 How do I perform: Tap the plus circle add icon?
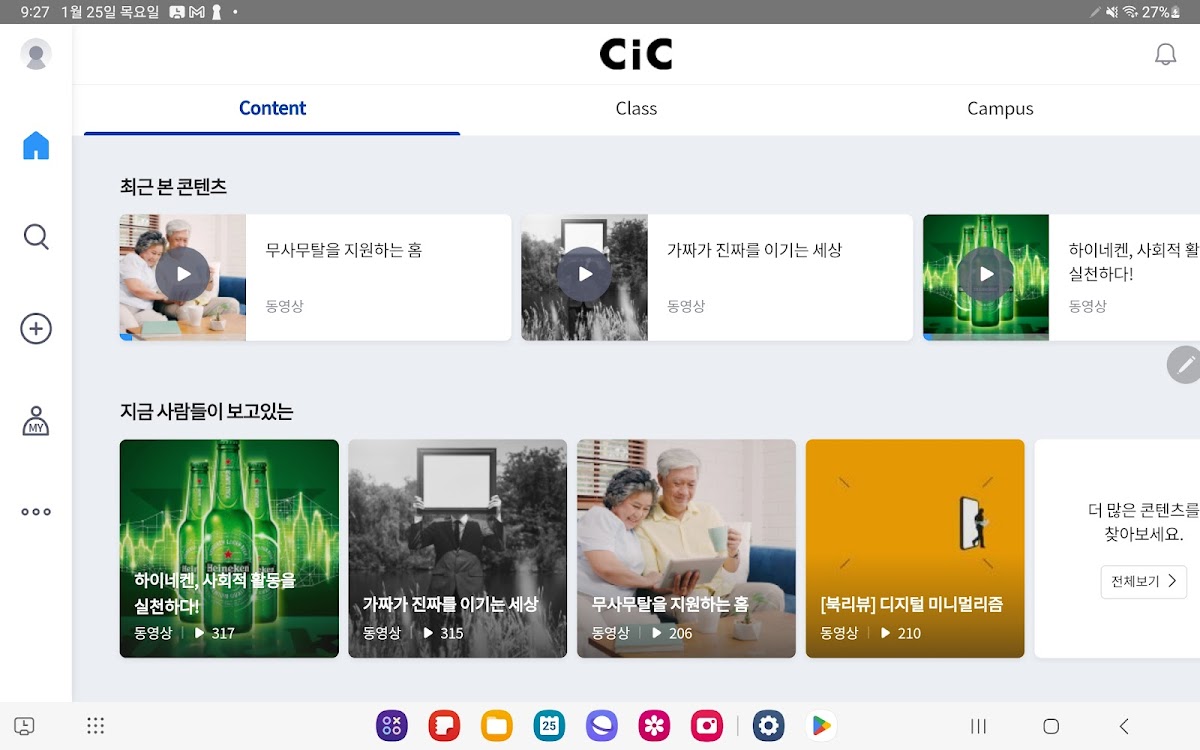tap(36, 329)
